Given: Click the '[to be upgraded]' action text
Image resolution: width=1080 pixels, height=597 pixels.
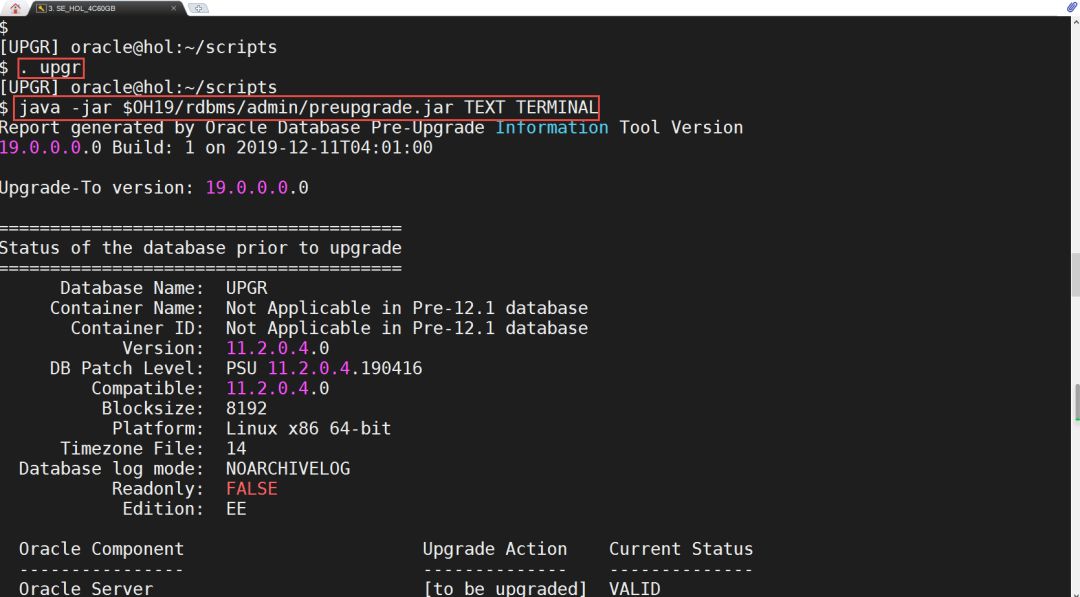Looking at the screenshot, I should pyautogui.click(x=505, y=589).
